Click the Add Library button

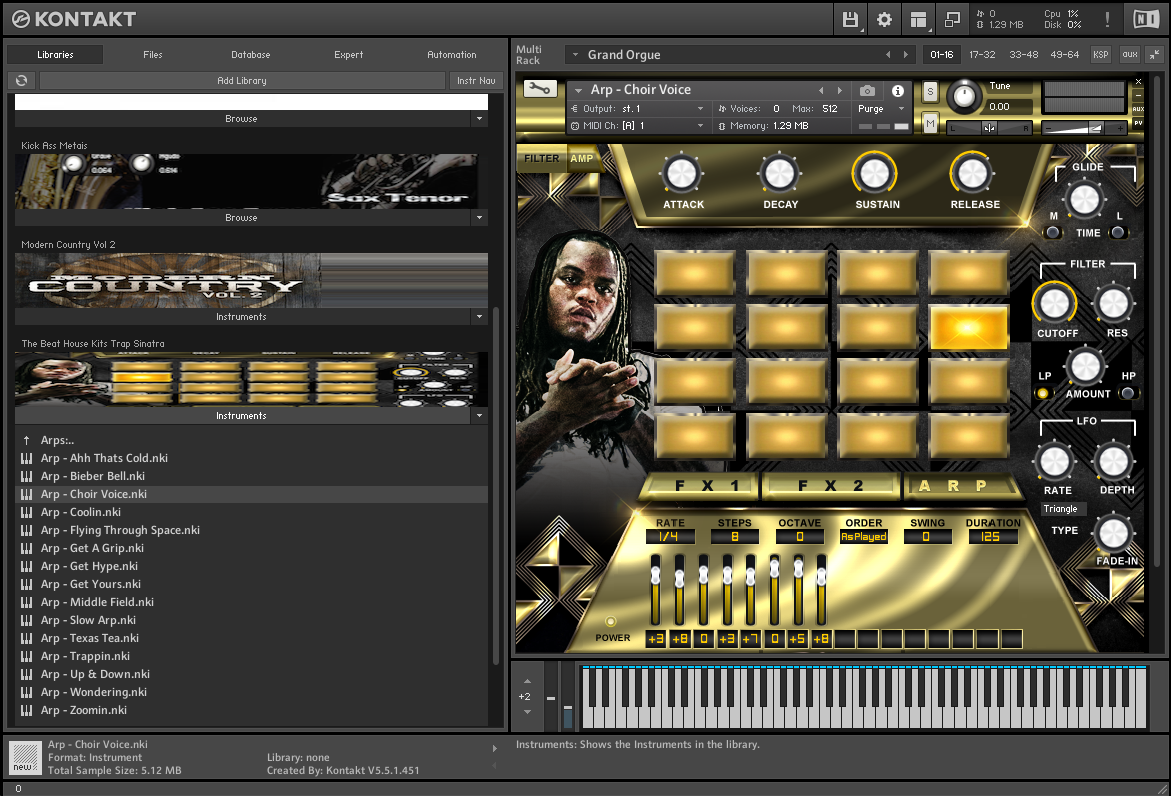[x=242, y=81]
